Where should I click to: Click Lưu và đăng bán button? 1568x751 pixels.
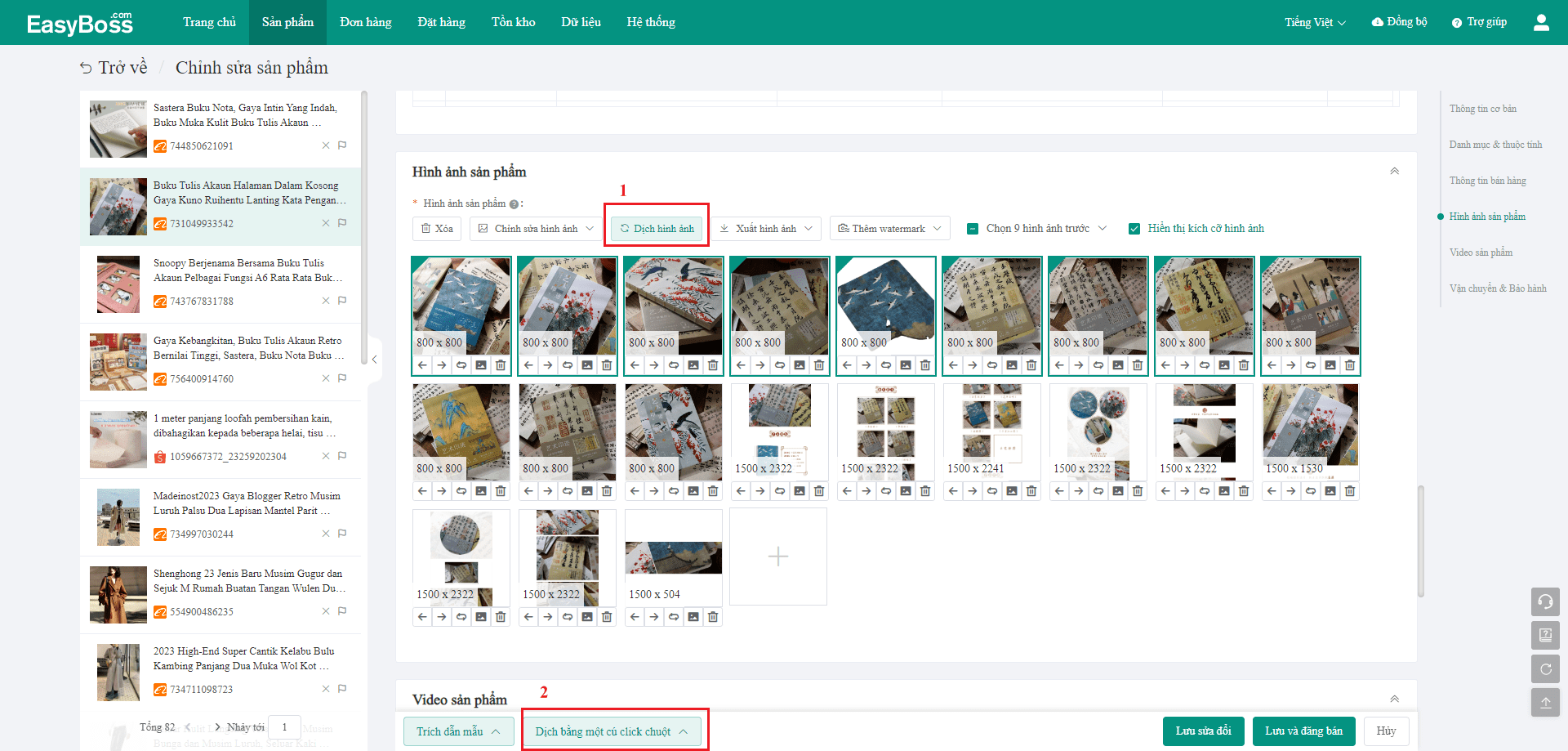1304,731
